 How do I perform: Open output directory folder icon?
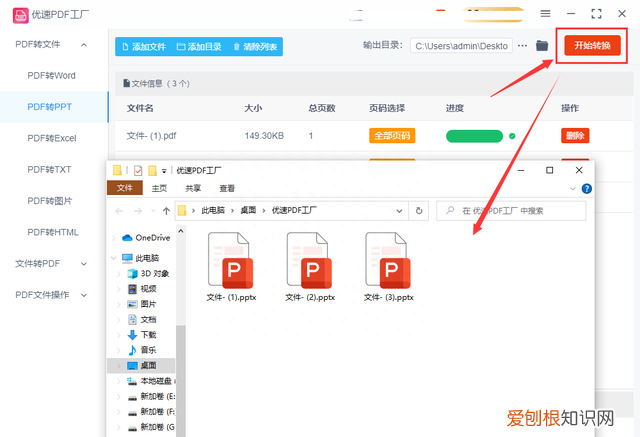(x=542, y=46)
